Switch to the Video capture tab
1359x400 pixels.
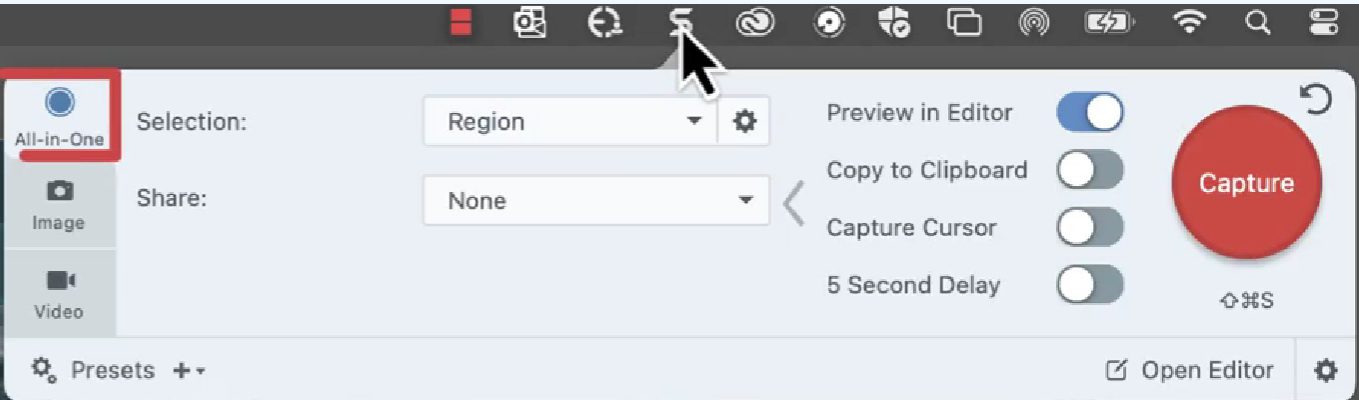(x=58, y=294)
